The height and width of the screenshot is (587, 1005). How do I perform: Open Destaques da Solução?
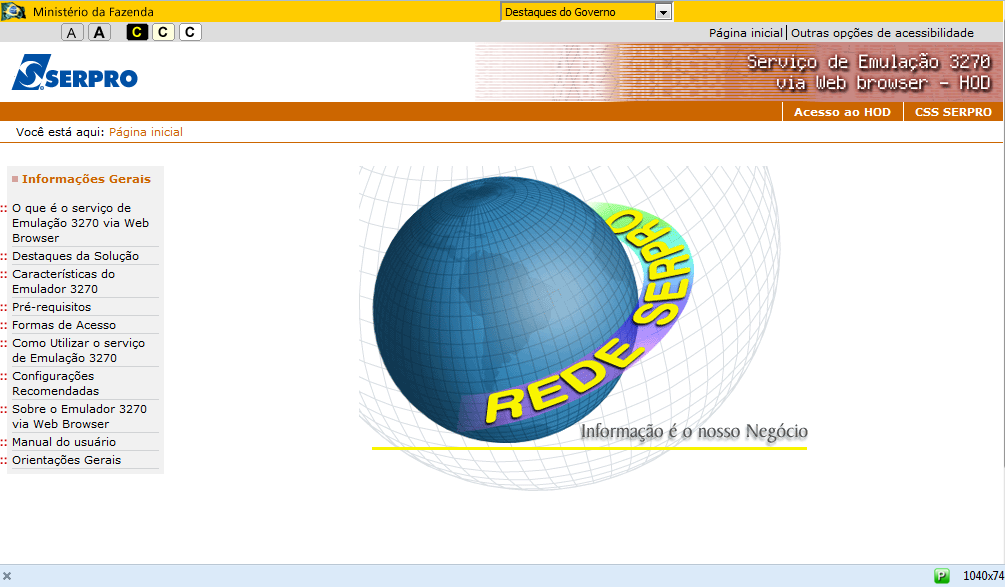tap(76, 256)
